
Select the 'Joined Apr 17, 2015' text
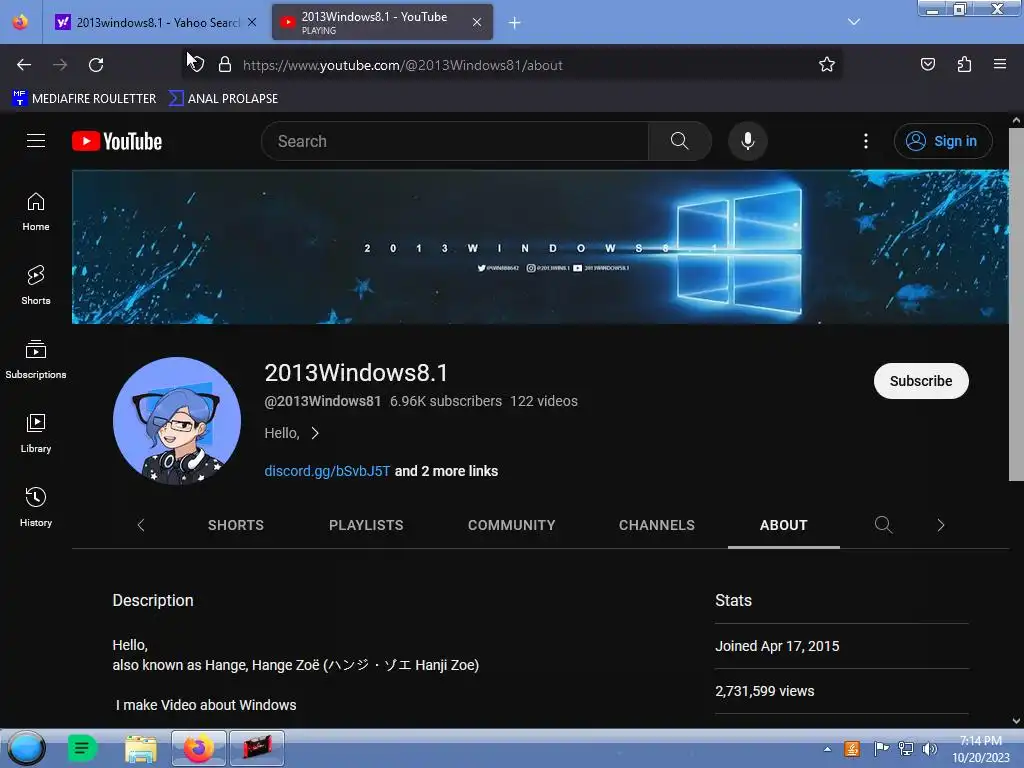click(777, 646)
